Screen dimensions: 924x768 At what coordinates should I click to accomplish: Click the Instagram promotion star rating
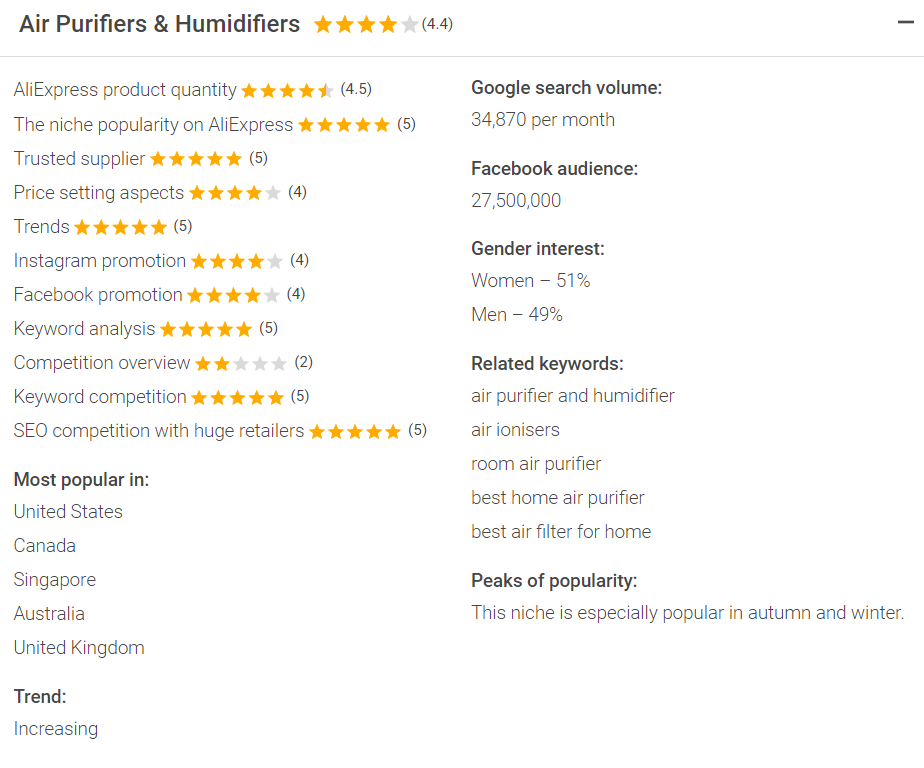coord(237,261)
